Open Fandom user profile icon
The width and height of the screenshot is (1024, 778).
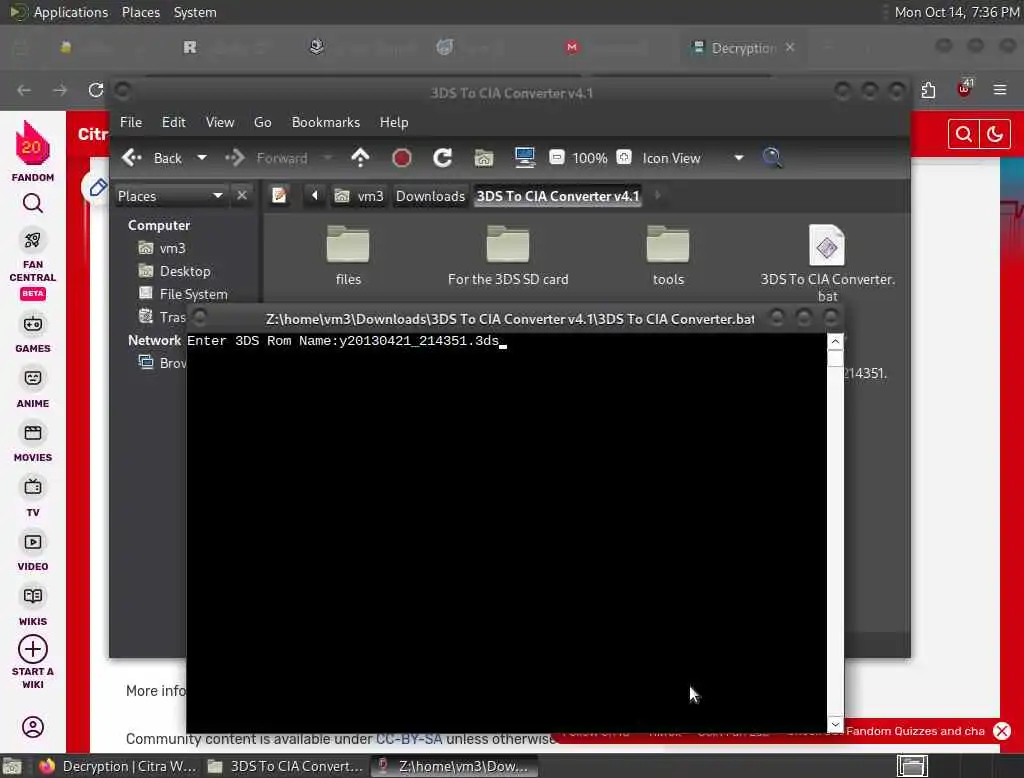33,727
